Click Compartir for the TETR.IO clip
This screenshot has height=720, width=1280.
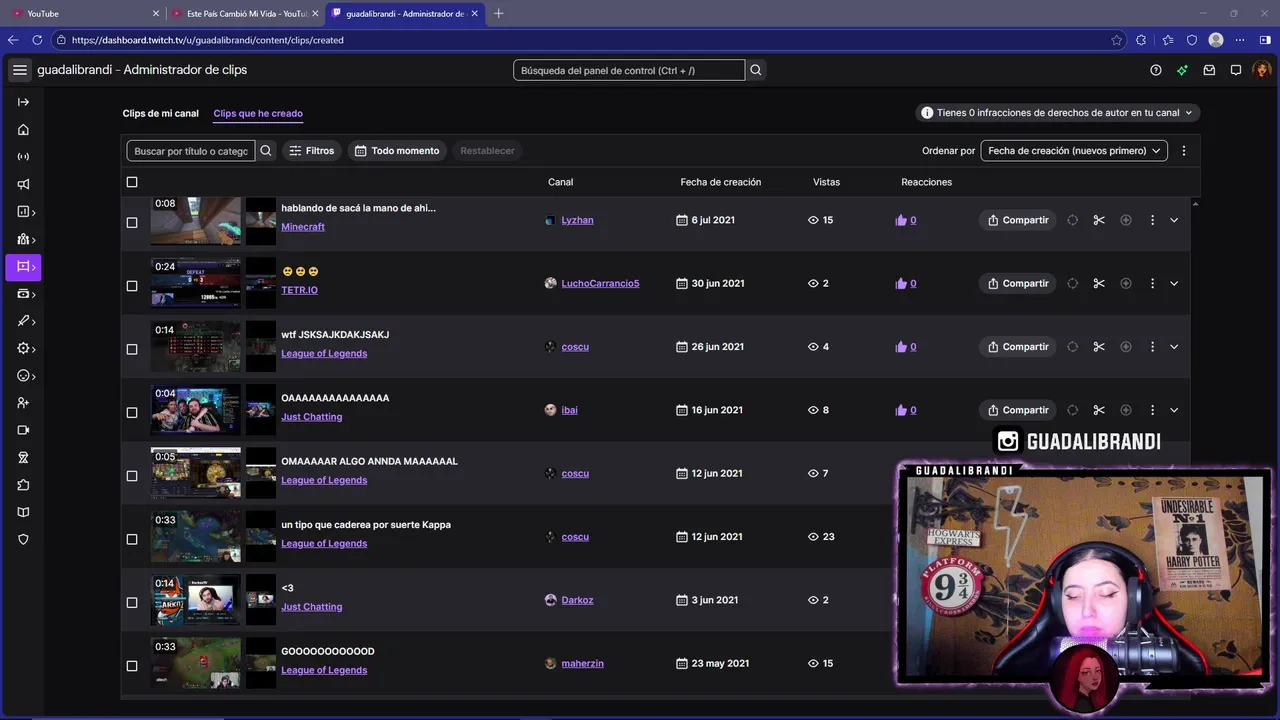[x=1018, y=283]
